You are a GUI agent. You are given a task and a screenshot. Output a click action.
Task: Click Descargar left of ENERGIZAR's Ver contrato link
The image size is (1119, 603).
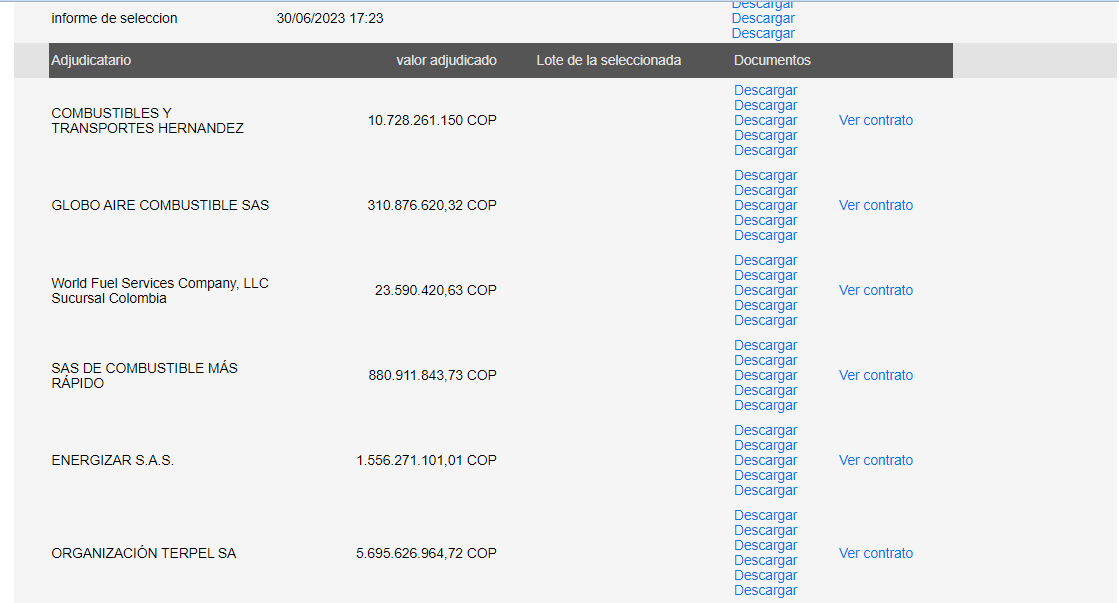[765, 460]
